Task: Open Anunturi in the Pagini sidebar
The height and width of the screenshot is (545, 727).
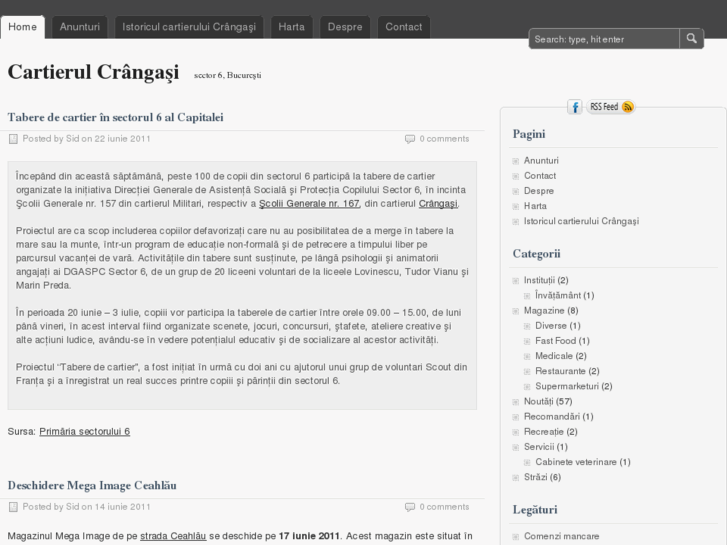Action: coord(541,160)
